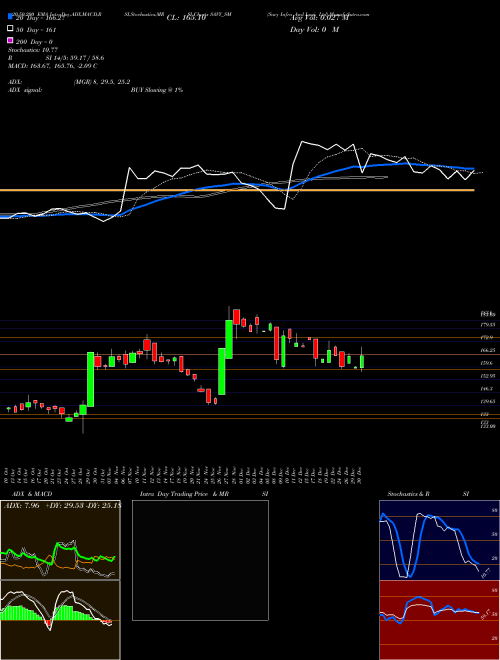Viewport: 500px width, 660px height.
Task: Open the ADX indicator chart panel
Action: (x=60, y=540)
